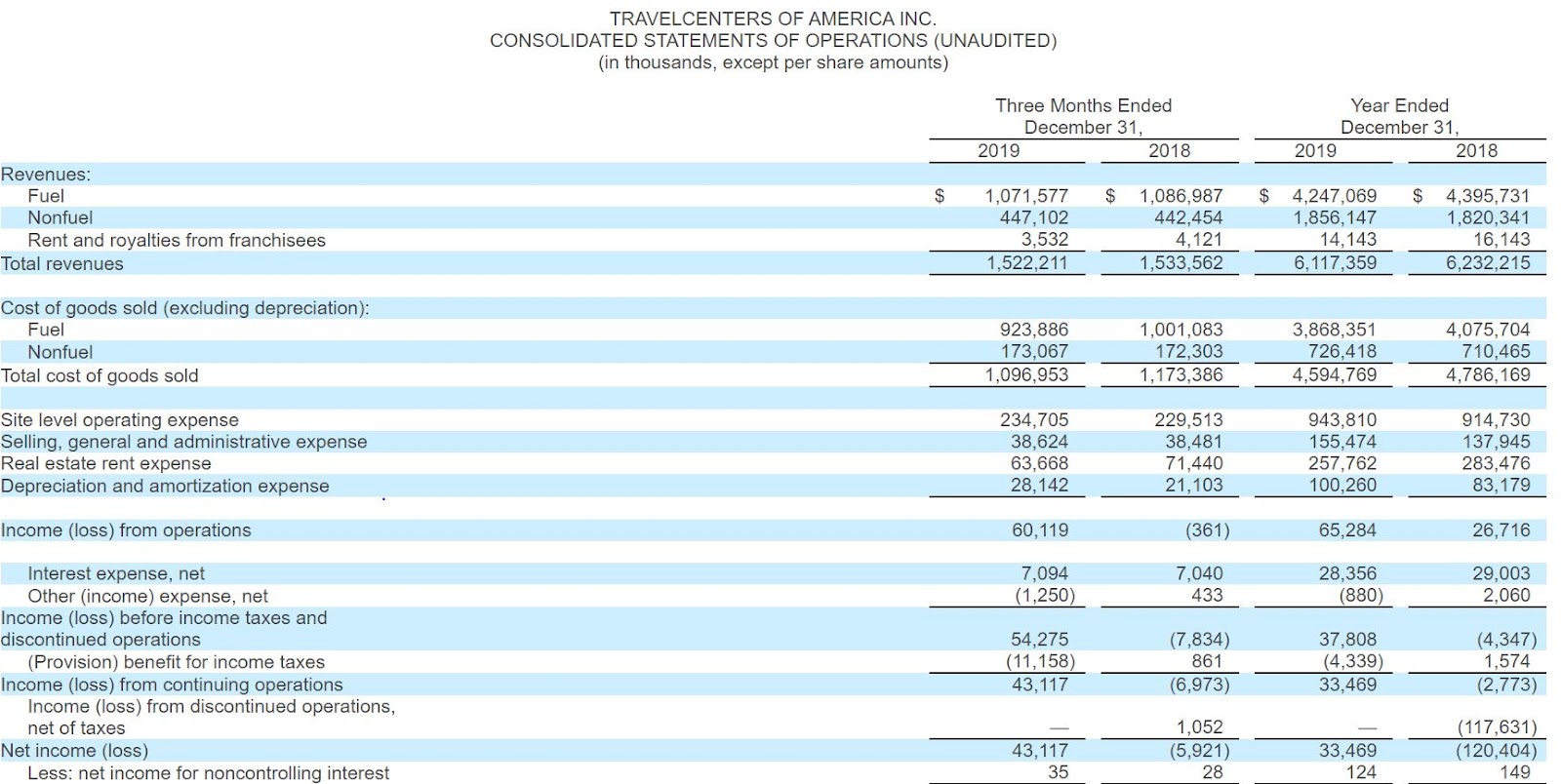Viewport: 1561px width, 784px height.
Task: Click the 'Net income (loss)' row label
Action: 74,751
